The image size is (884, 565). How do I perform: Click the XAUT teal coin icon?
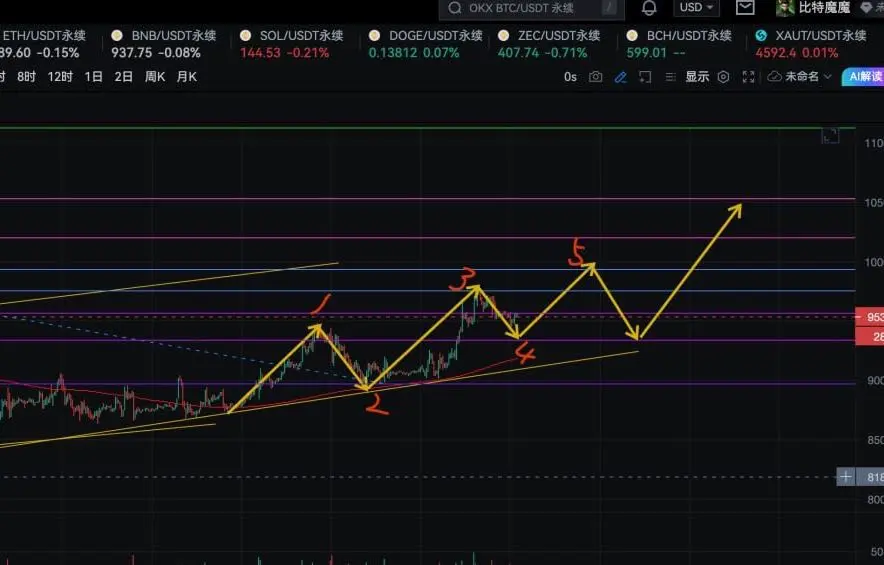pos(761,36)
